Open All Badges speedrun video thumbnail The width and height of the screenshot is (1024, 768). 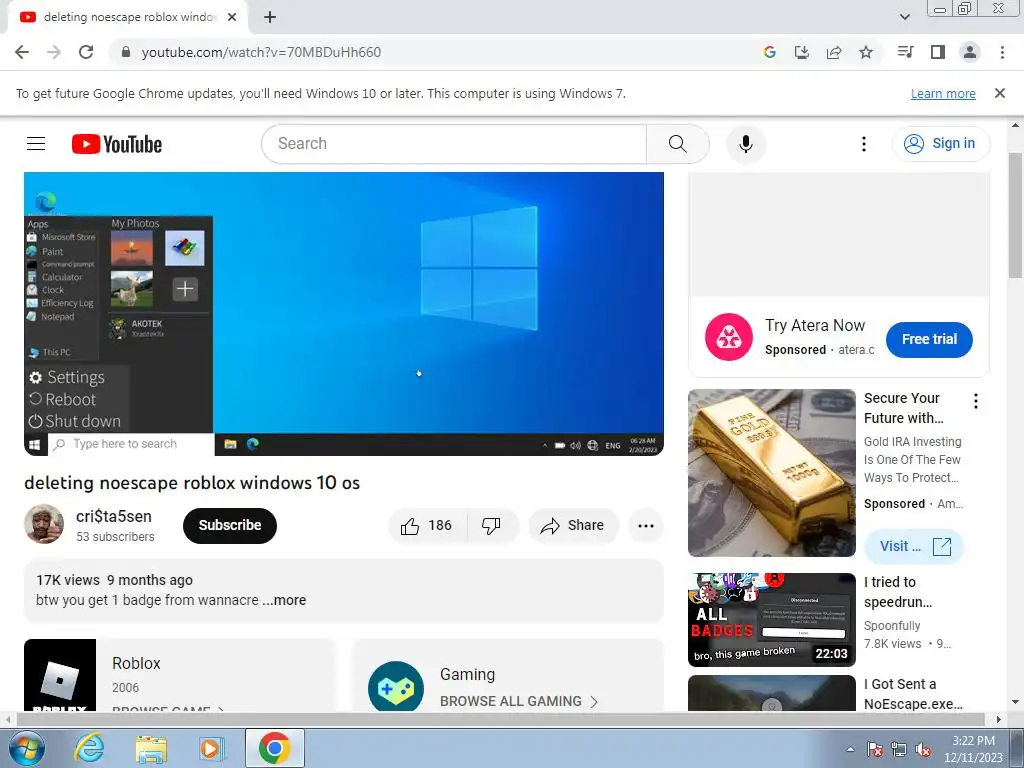click(771, 620)
